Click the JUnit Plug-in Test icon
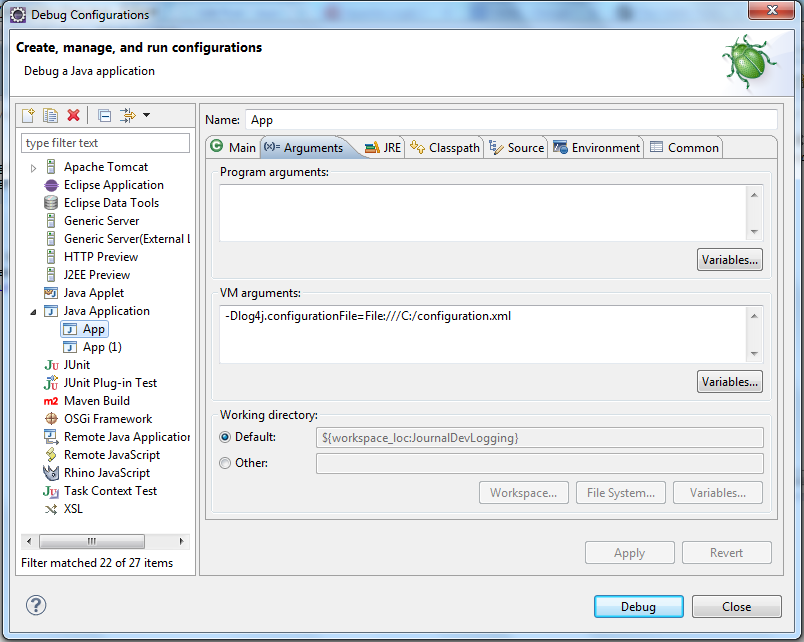The height and width of the screenshot is (642, 804). tap(51, 383)
